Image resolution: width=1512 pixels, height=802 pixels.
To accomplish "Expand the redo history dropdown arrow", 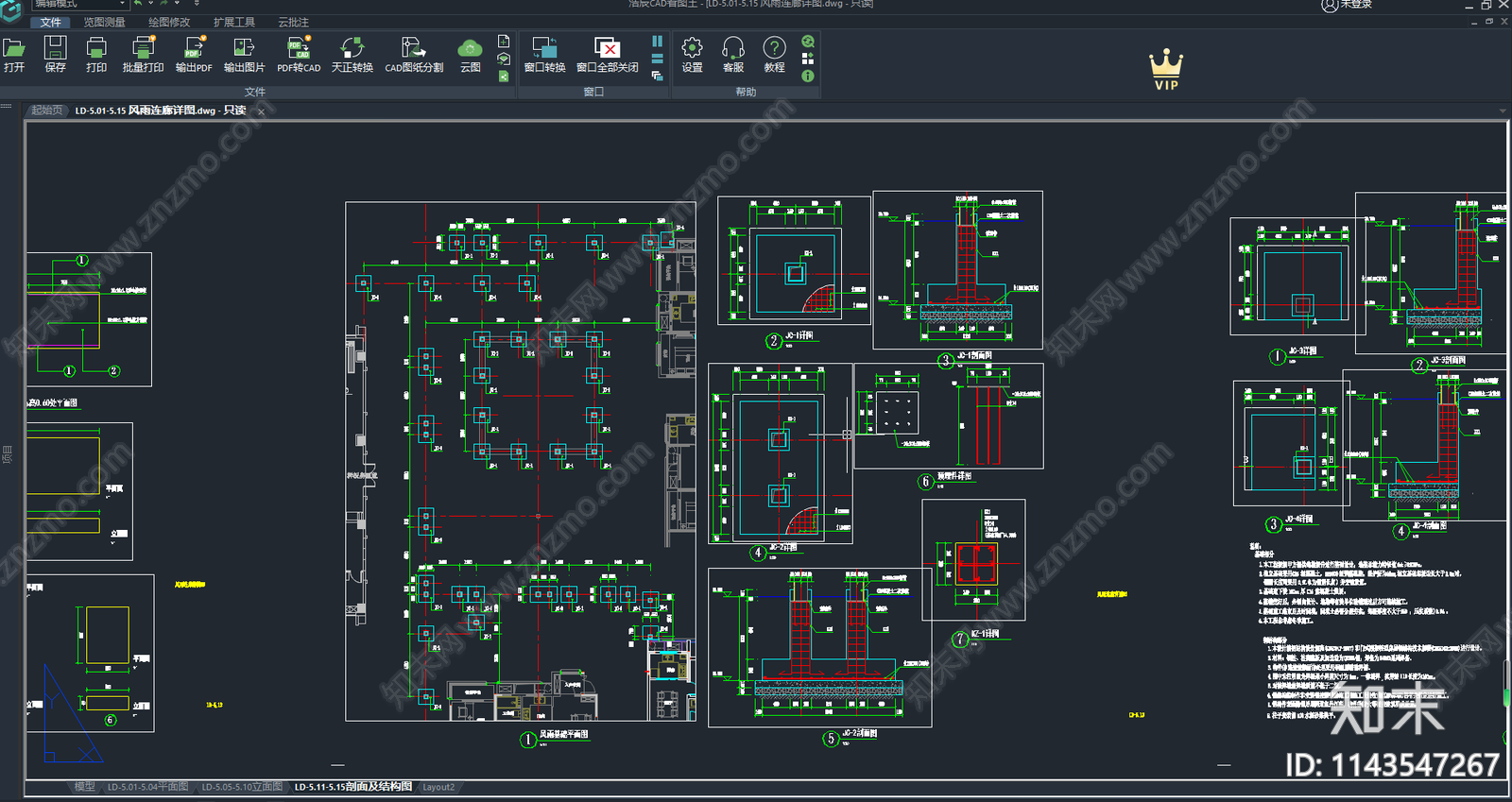I will point(177,4).
